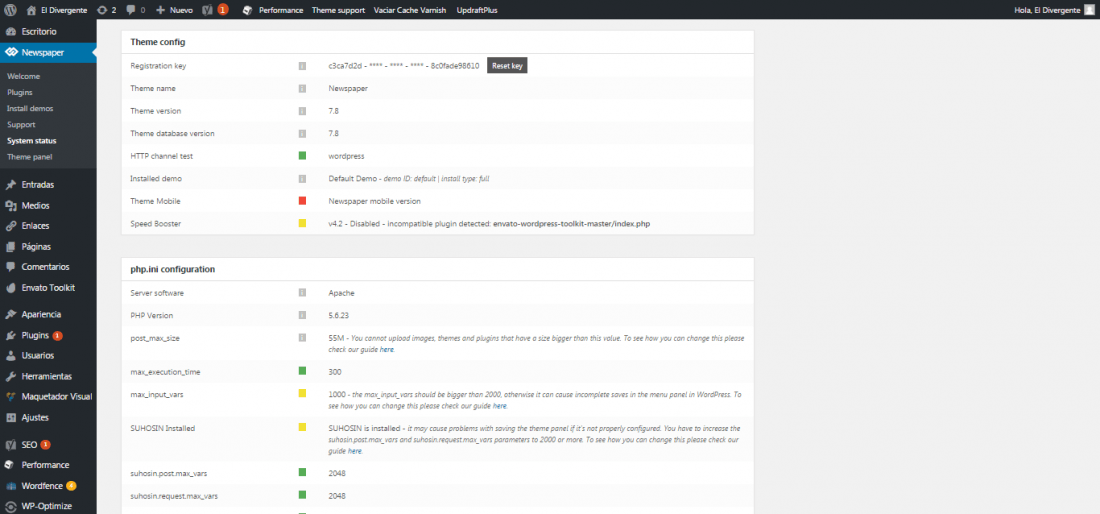The width and height of the screenshot is (1100, 514).
Task: Click the 'Installed demo' label
Action: (156, 178)
